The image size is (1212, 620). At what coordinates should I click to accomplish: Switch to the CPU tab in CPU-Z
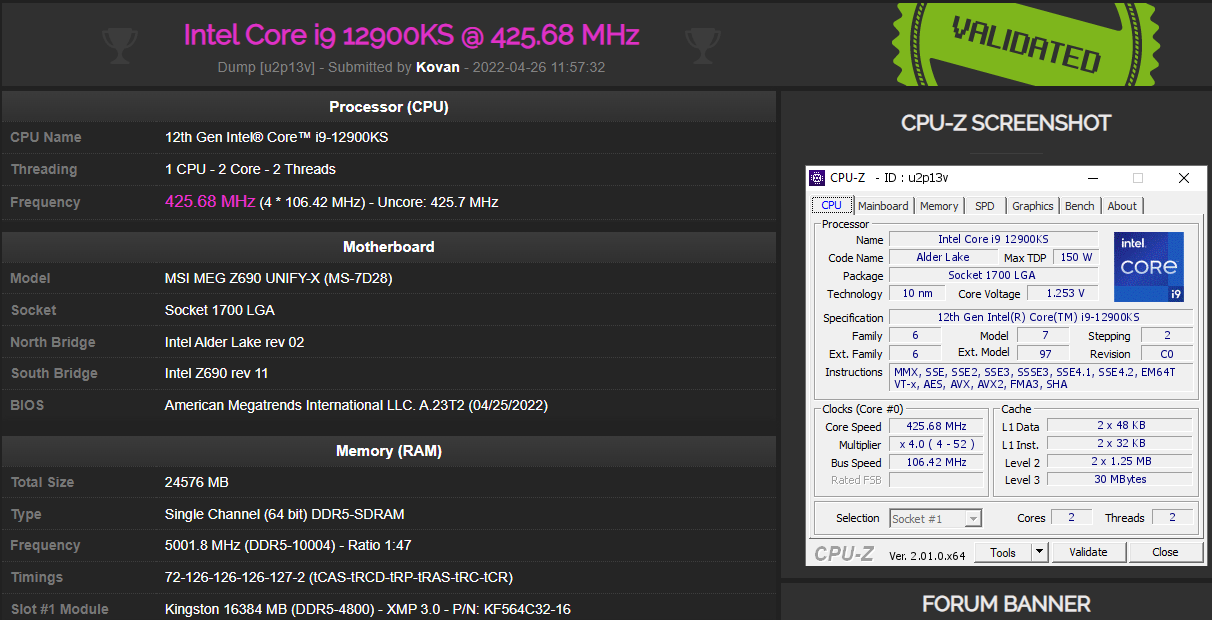[x=832, y=205]
